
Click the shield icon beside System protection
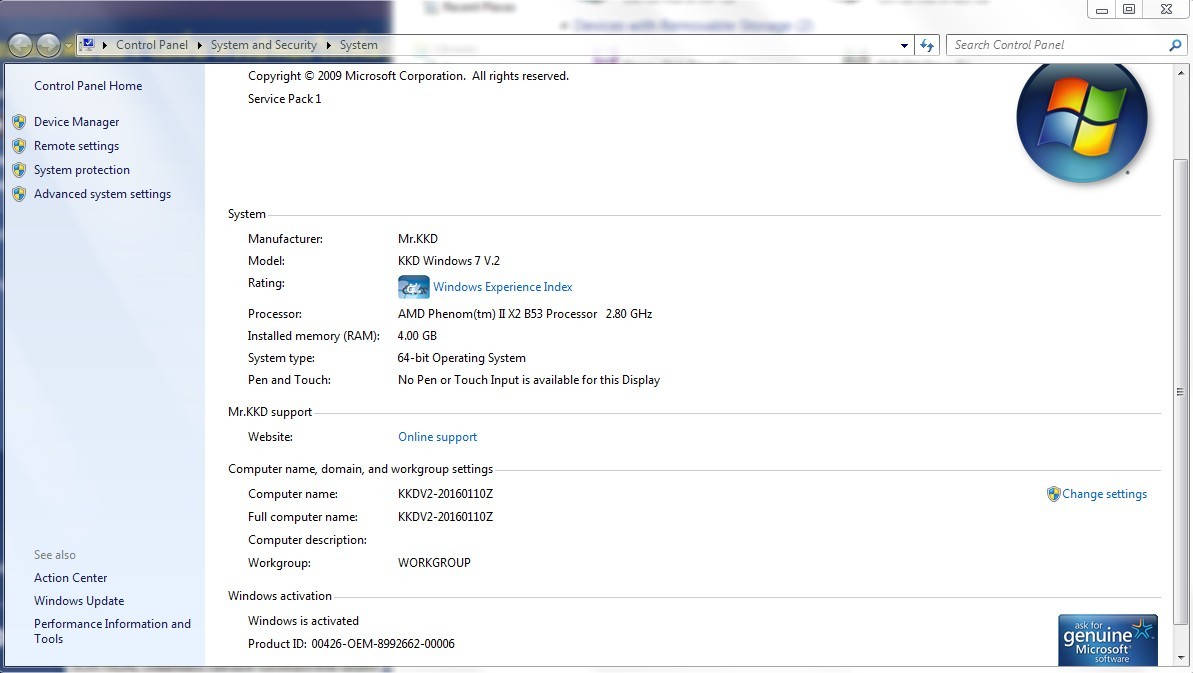(20, 170)
